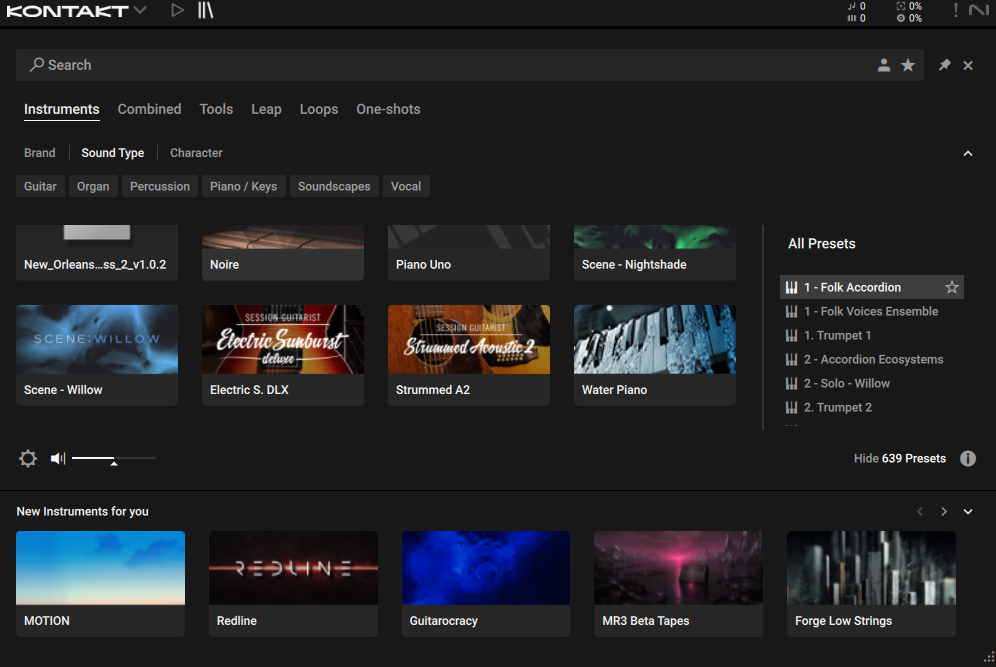This screenshot has width=996, height=667.
Task: Open the library browser icon in the header
Action: click(x=205, y=10)
